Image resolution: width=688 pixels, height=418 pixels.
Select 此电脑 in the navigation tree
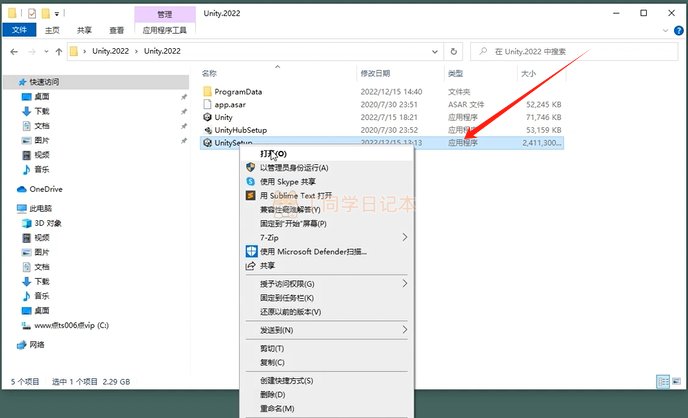pyautogui.click(x=40, y=208)
